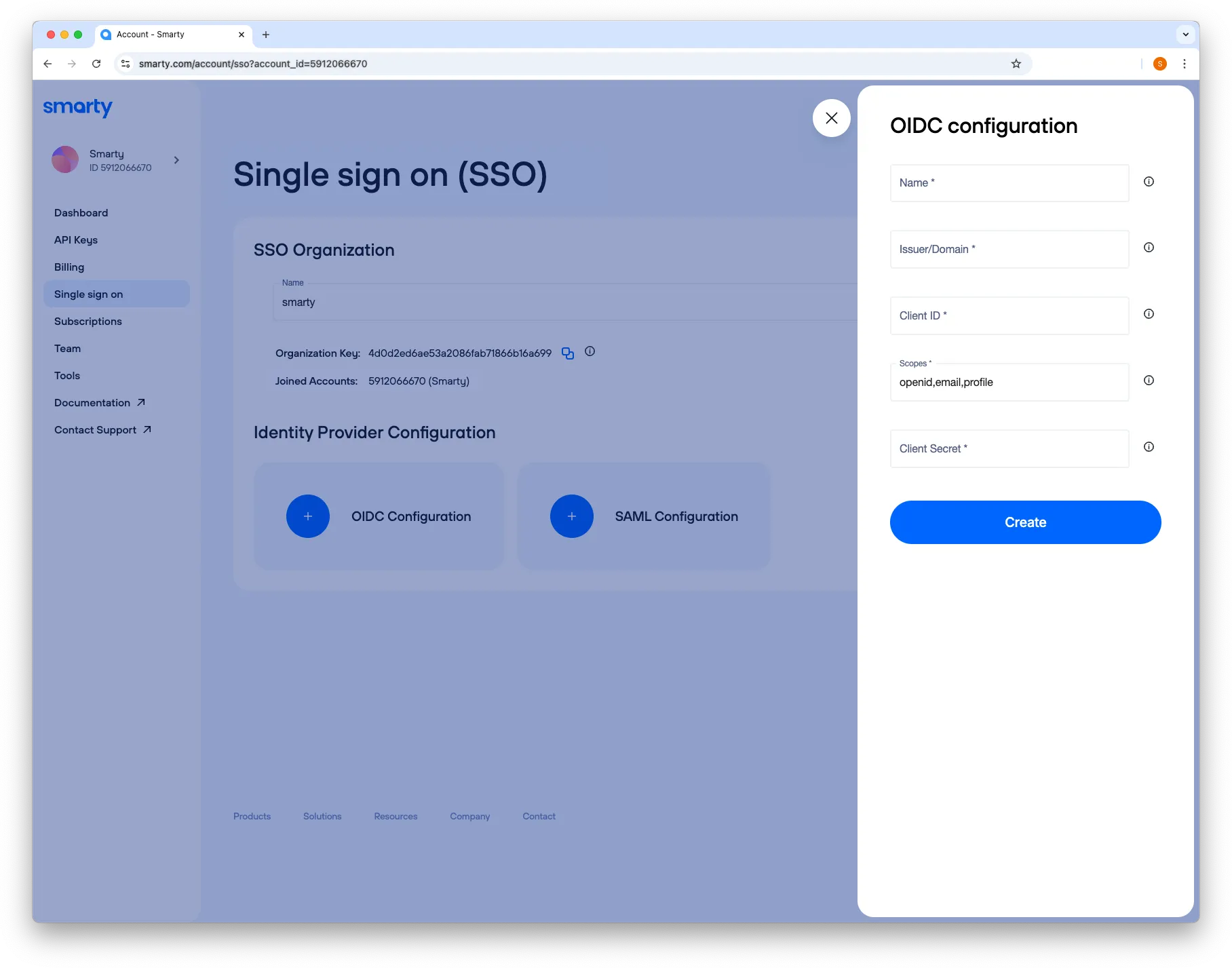Viewport: 1232px width, 968px height.
Task: Open the Chrome profile avatar
Action: [x=1160, y=64]
